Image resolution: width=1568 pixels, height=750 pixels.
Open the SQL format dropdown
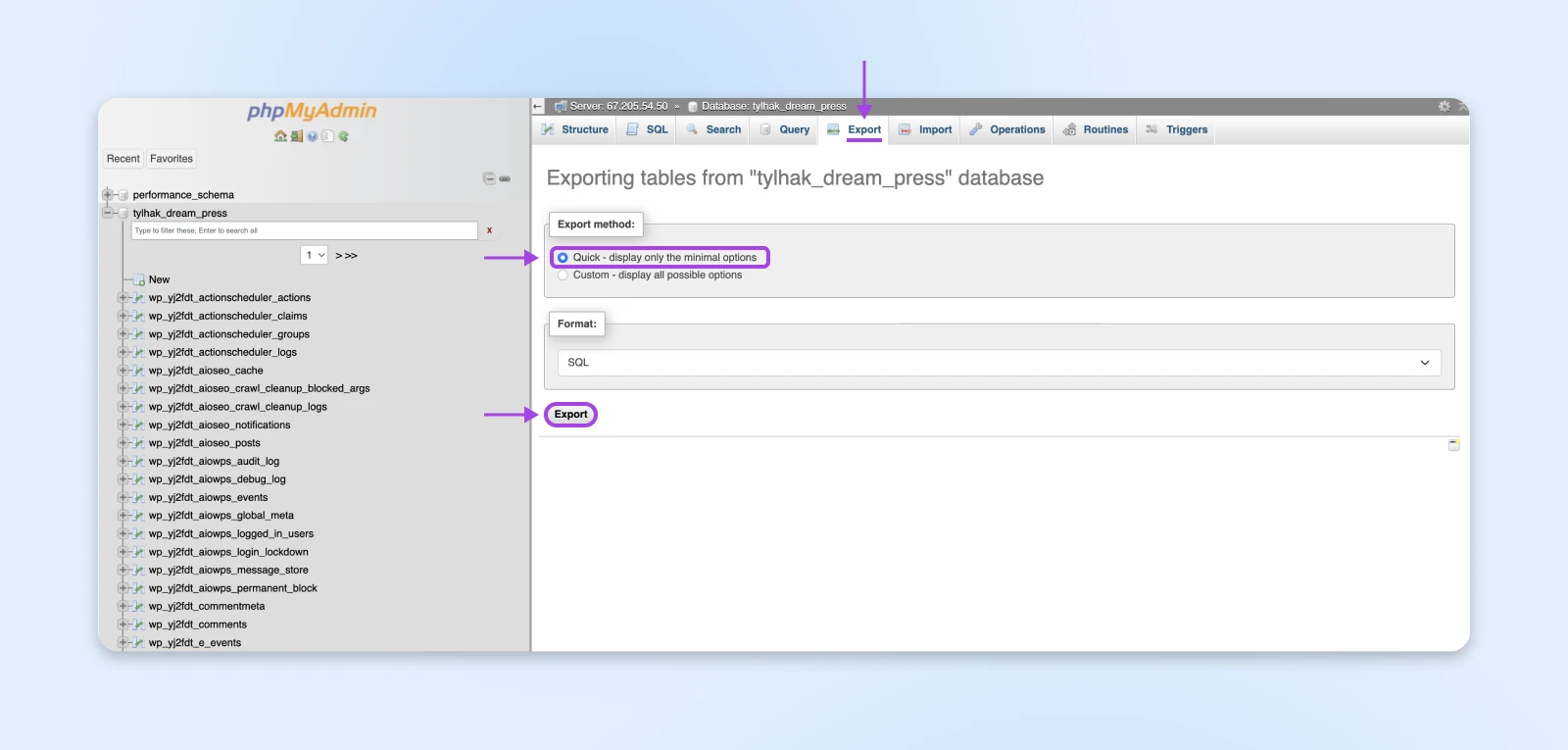[999, 363]
